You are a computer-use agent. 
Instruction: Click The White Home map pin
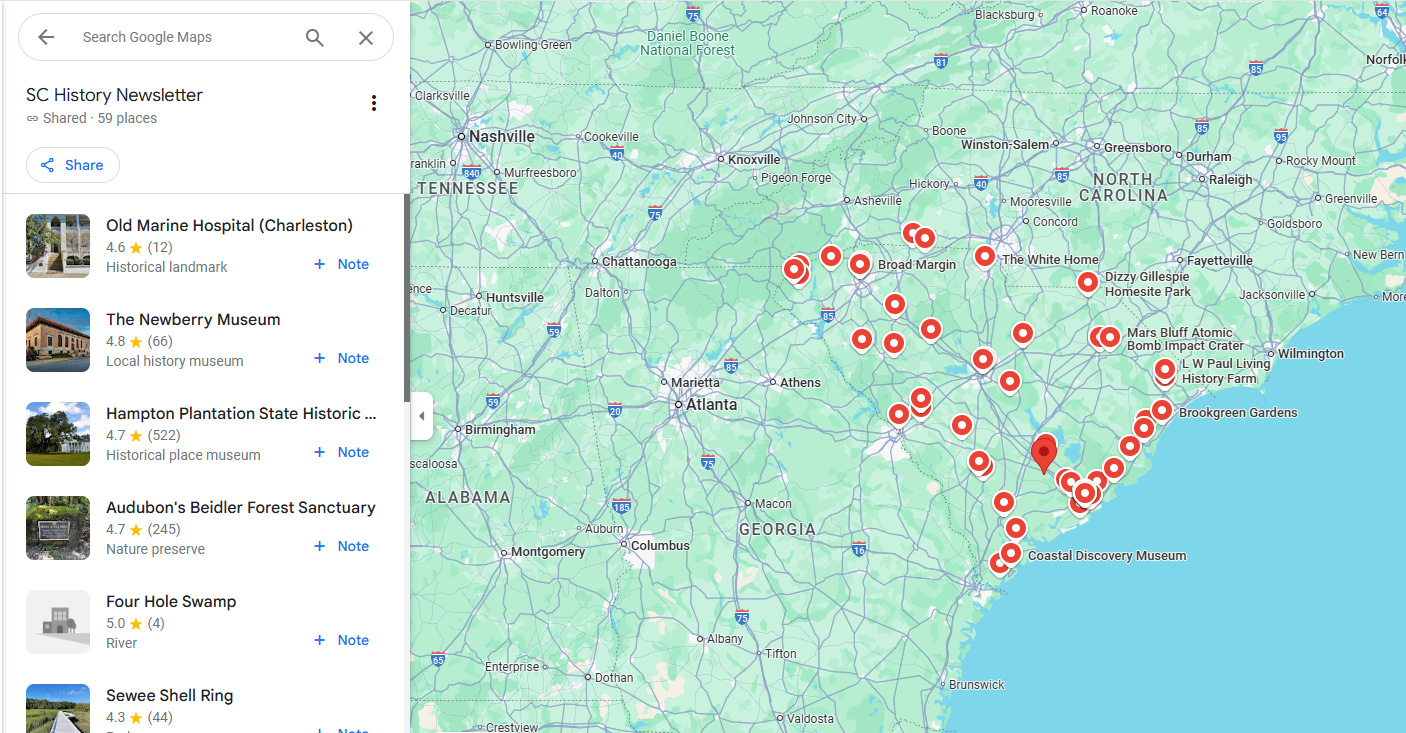[x=985, y=257]
